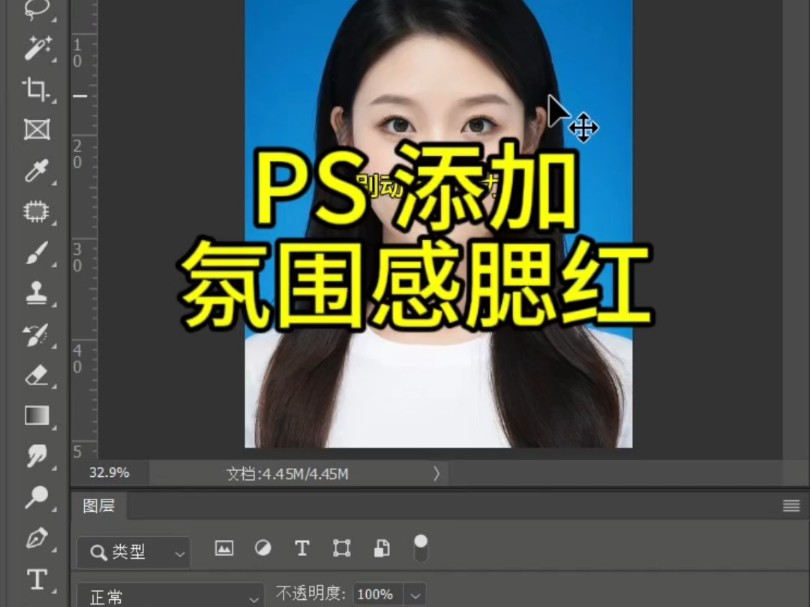Viewport: 810px width, 607px height.
Task: Select the Frame tool
Action: click(35, 130)
